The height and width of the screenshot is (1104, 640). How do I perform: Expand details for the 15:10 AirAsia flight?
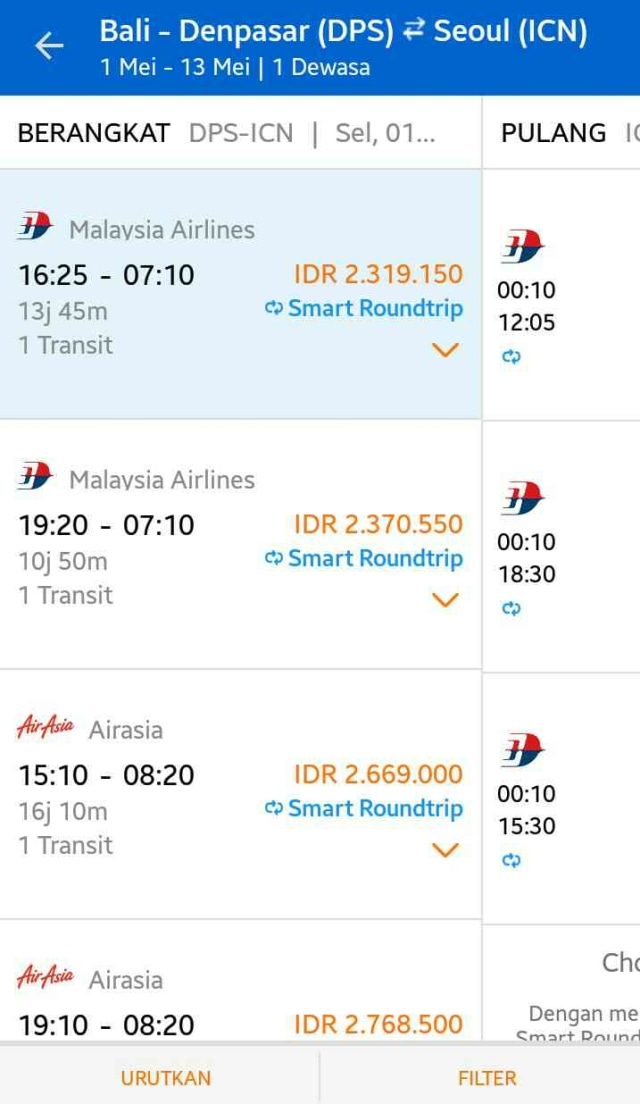tap(444, 849)
